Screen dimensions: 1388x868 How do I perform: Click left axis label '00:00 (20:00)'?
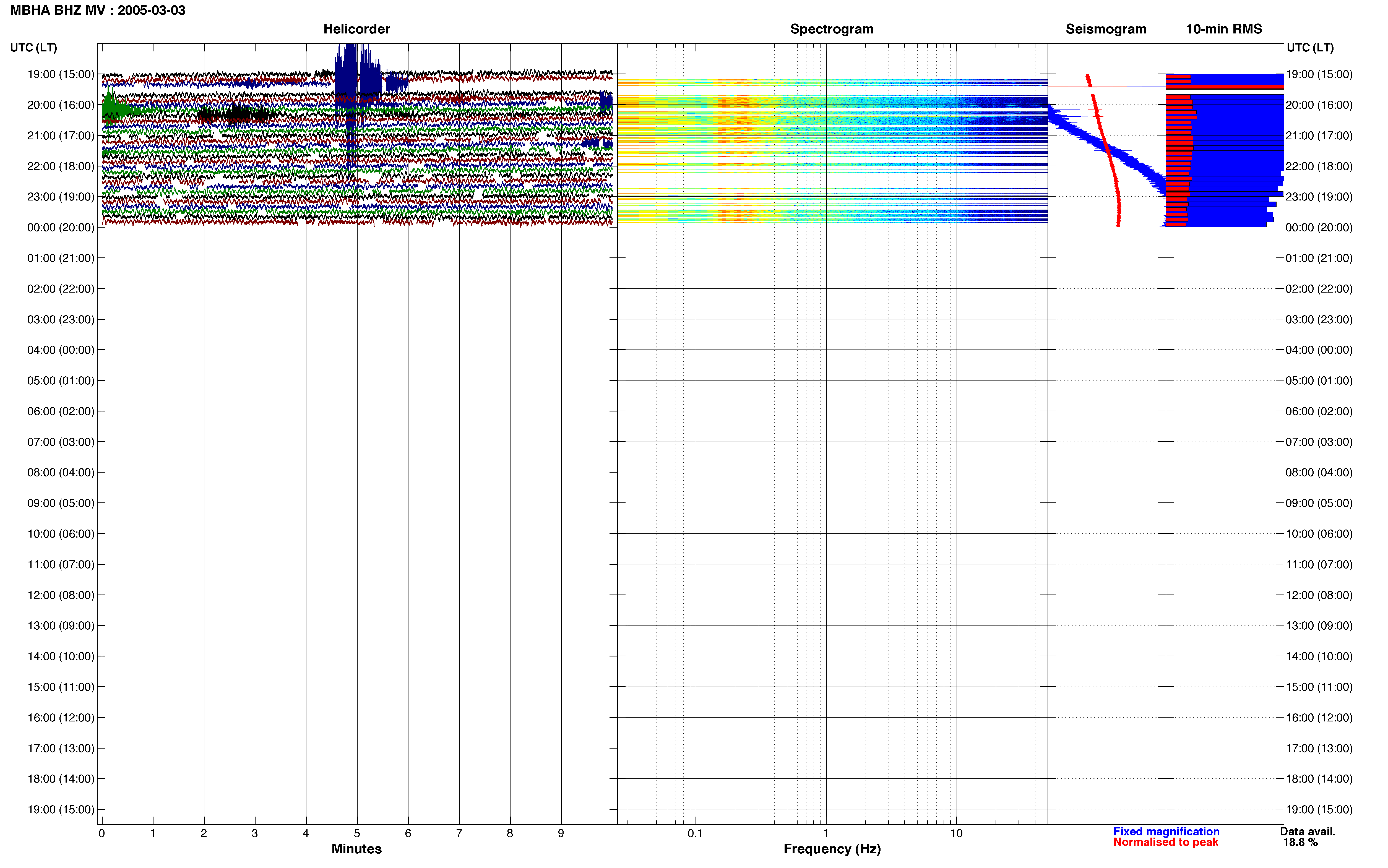coord(61,227)
